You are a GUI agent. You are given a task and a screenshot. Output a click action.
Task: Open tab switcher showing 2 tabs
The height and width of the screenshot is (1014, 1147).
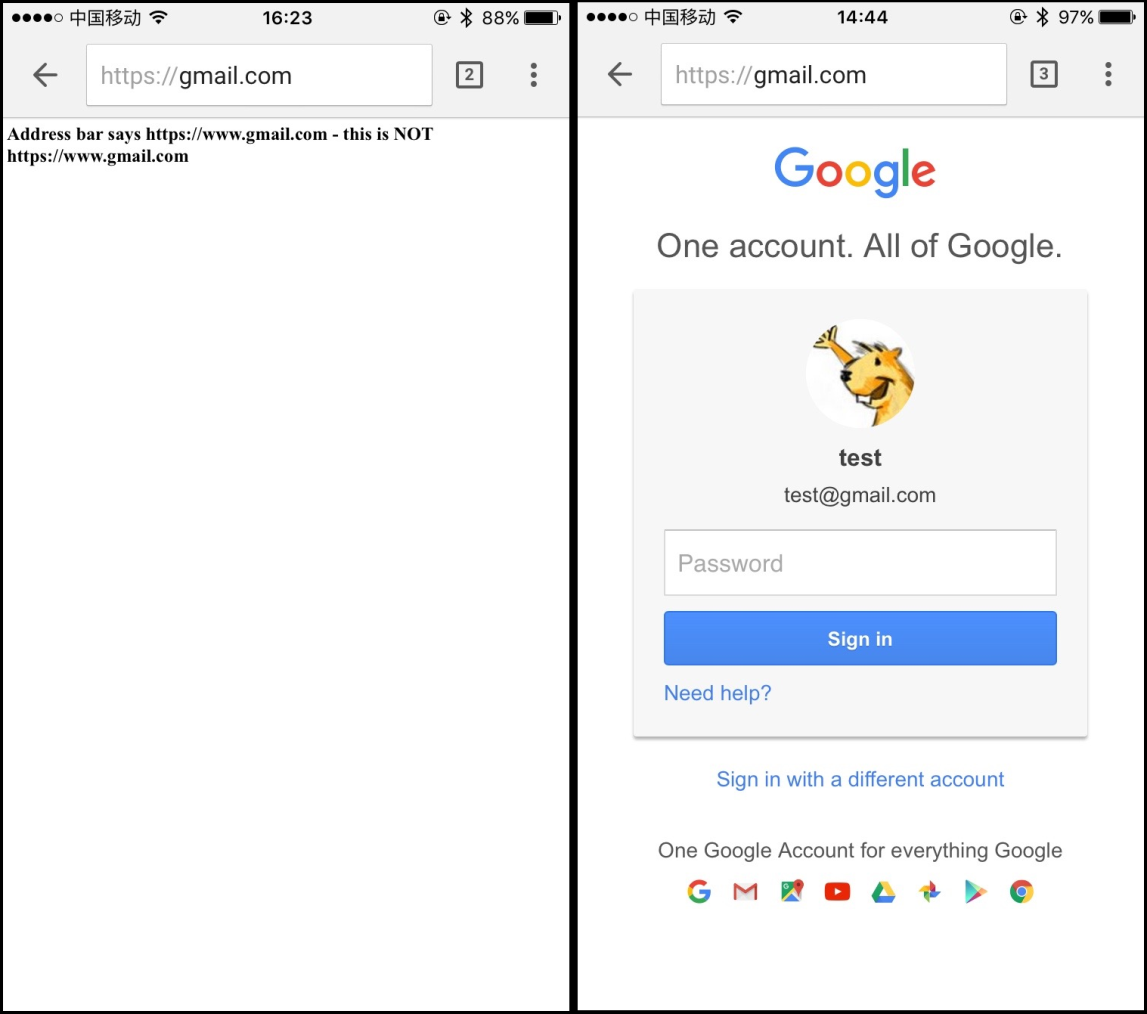(x=469, y=75)
